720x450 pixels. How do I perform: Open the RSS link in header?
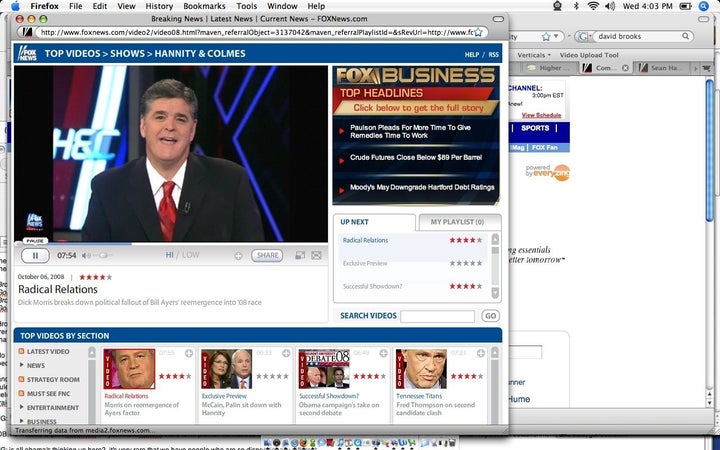pyautogui.click(x=494, y=54)
